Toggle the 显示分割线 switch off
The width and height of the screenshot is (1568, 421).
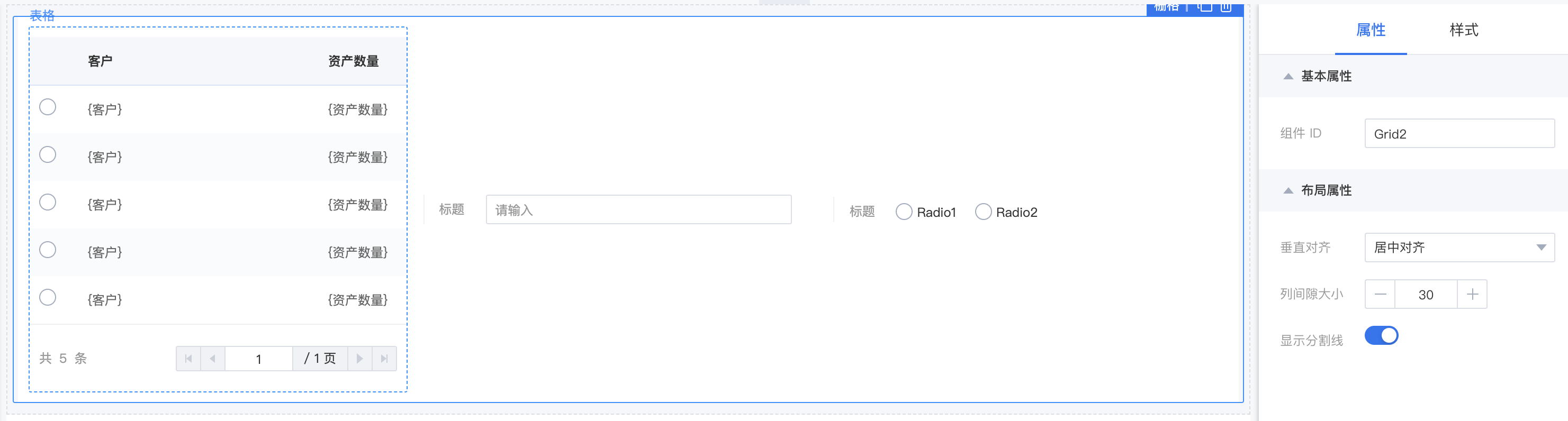click(1381, 336)
